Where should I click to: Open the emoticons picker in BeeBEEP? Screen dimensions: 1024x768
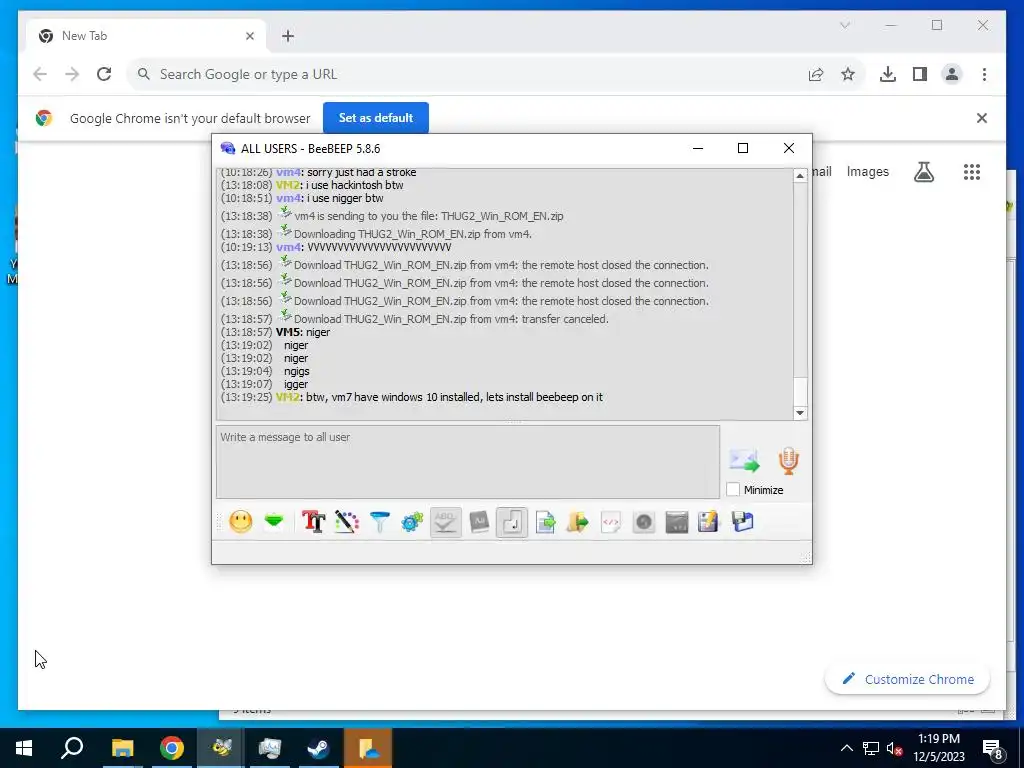240,522
